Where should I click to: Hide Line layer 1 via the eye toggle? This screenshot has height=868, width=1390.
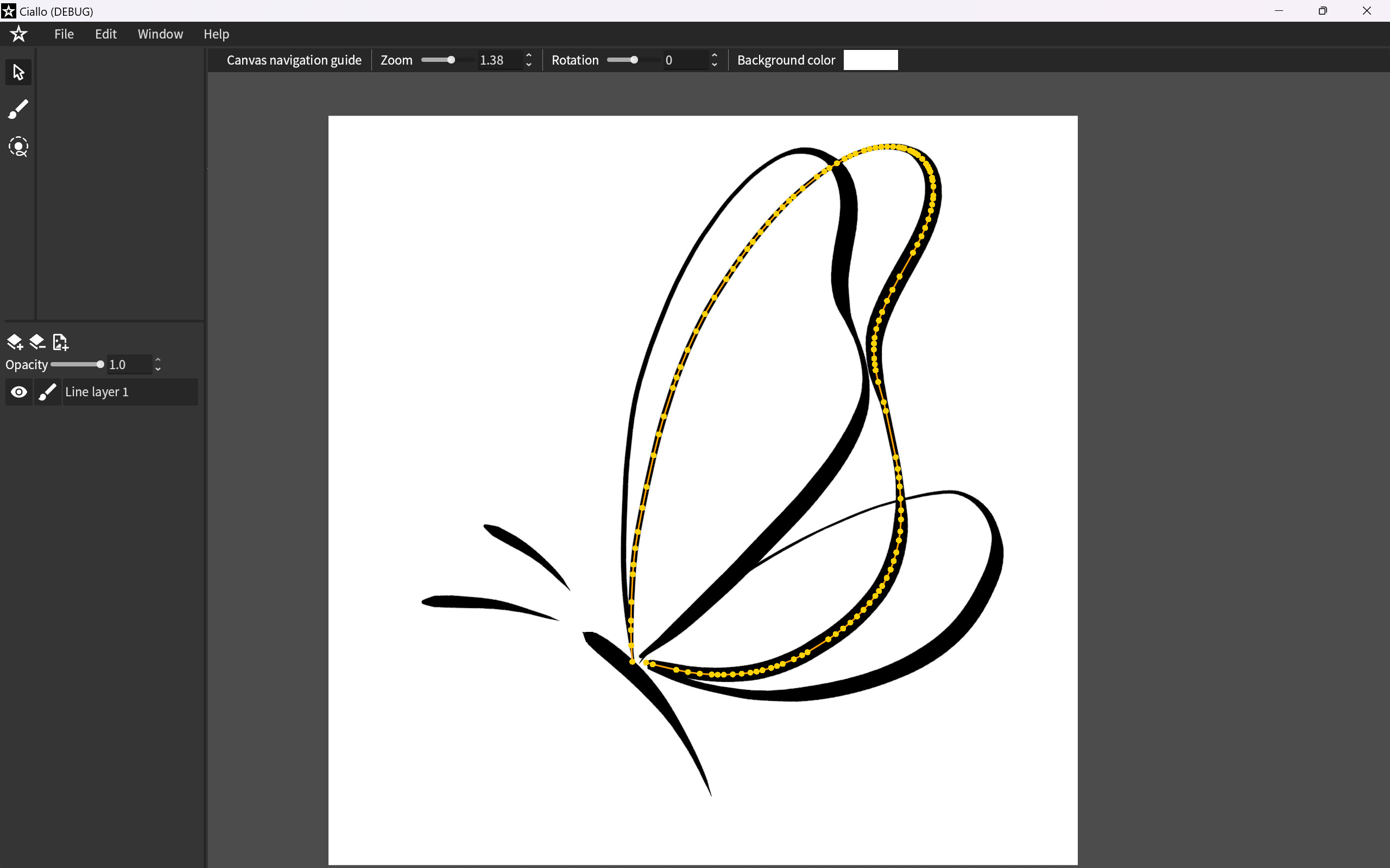18,391
